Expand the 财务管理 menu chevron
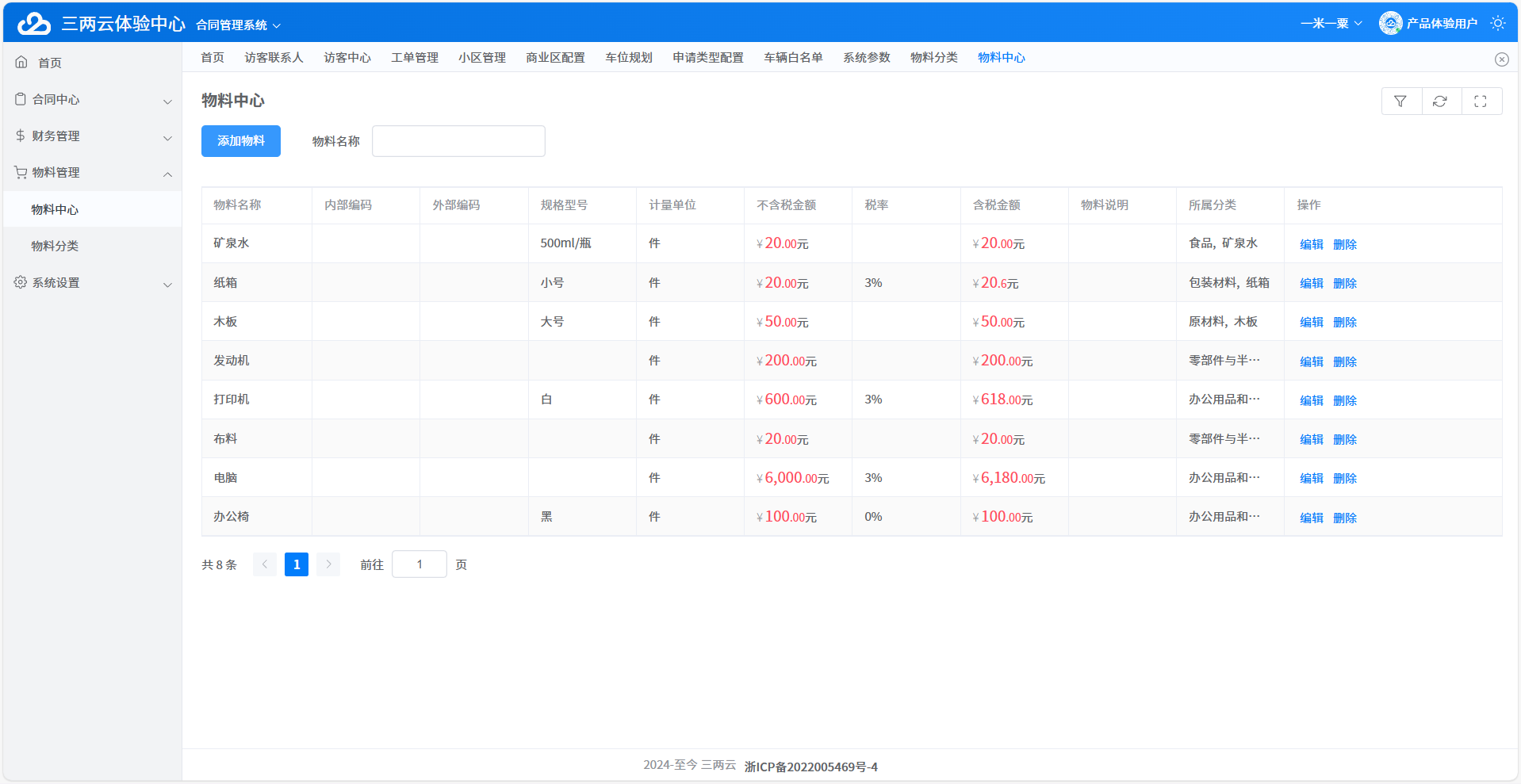This screenshot has width=1521, height=784. tap(167, 138)
